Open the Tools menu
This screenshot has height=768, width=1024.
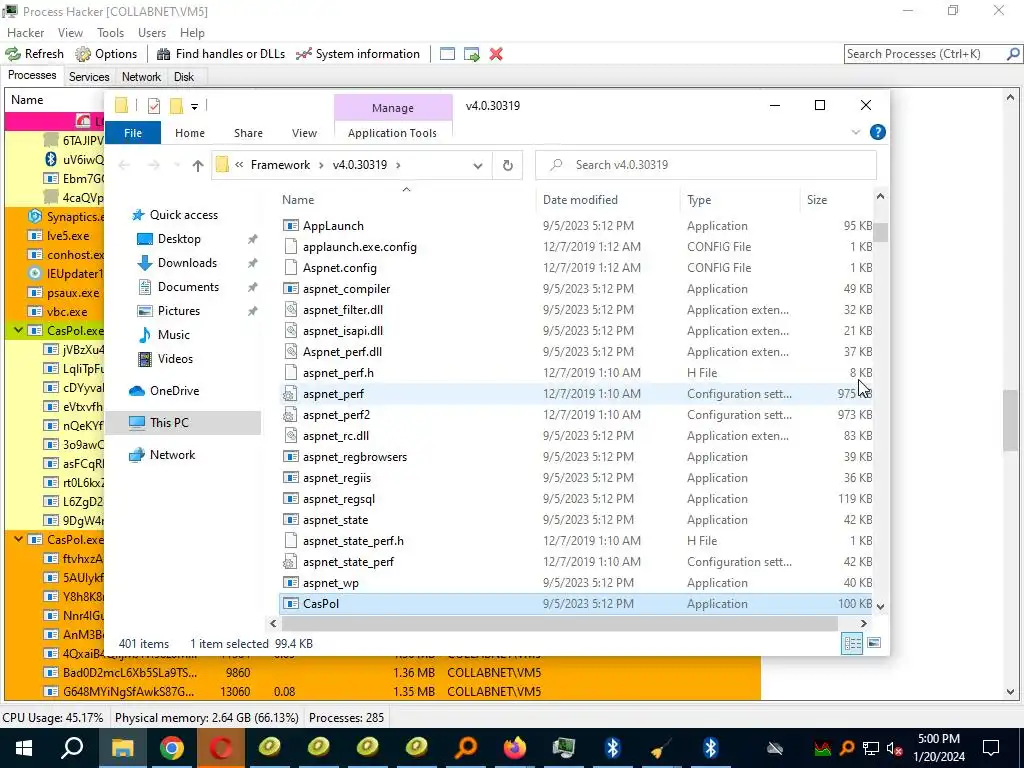pos(110,33)
